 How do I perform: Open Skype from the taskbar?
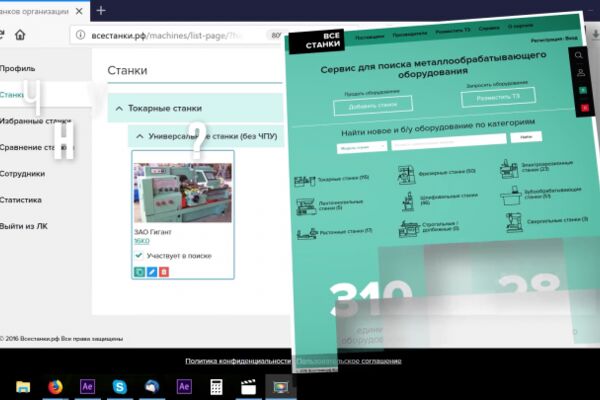[120, 387]
